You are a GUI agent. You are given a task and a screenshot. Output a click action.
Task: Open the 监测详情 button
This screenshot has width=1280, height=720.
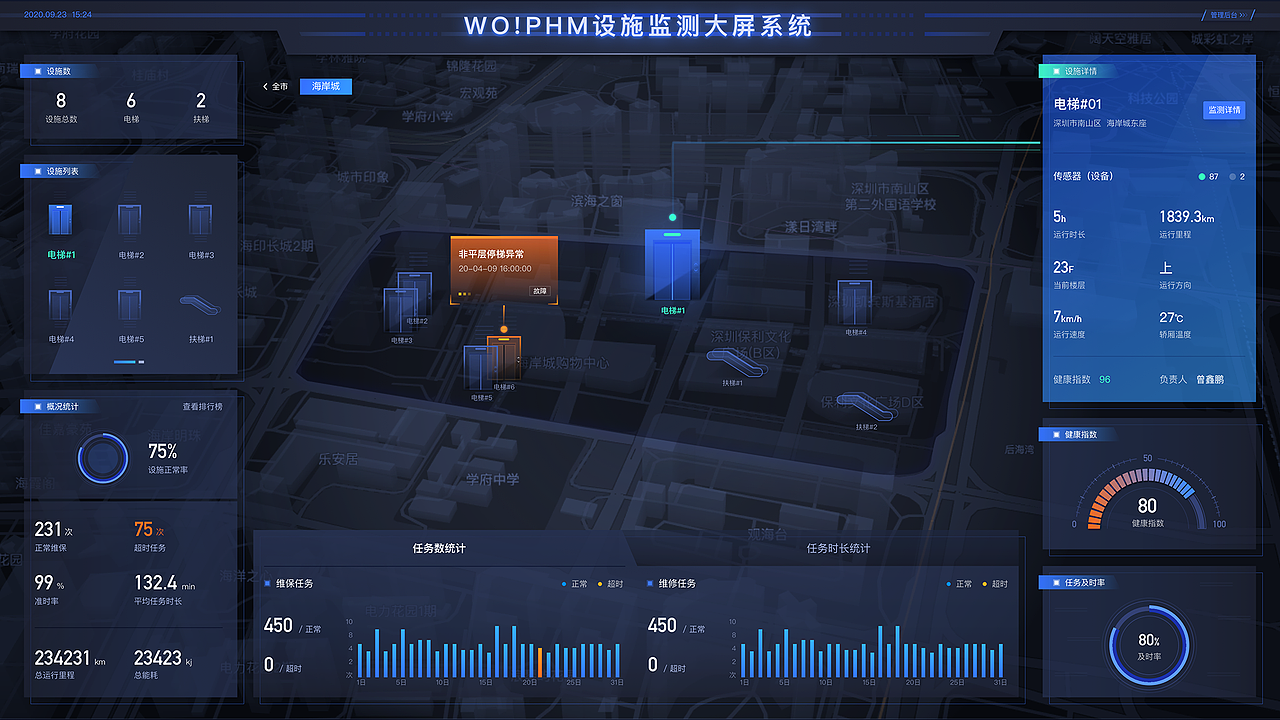point(1224,110)
